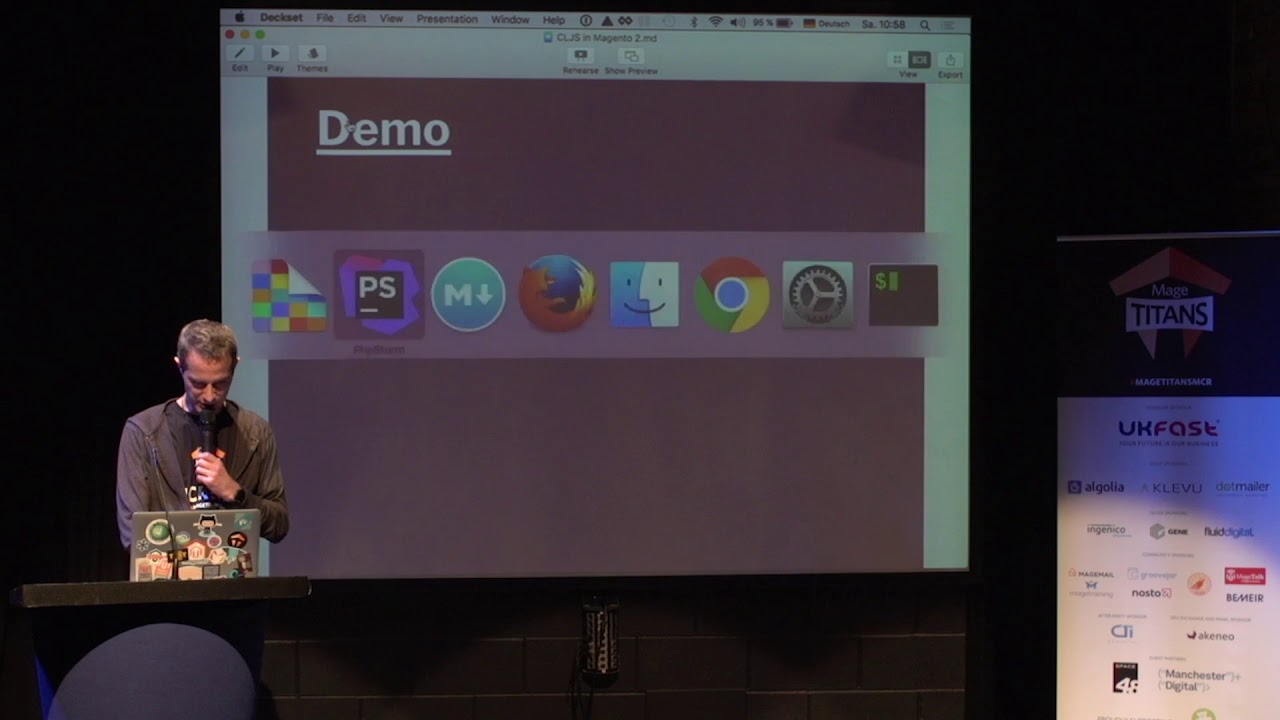The height and width of the screenshot is (720, 1280).
Task: Open System Preferences gear icon
Action: pos(818,294)
